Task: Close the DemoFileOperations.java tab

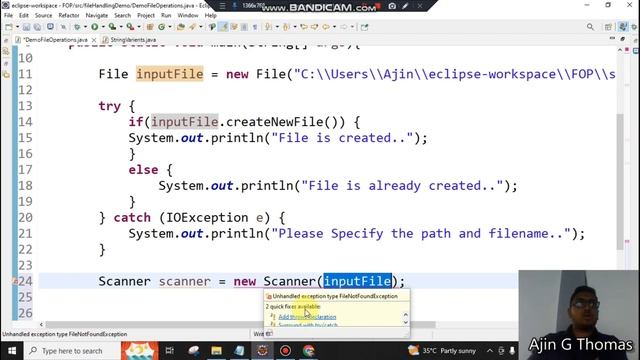Action: click(x=94, y=40)
